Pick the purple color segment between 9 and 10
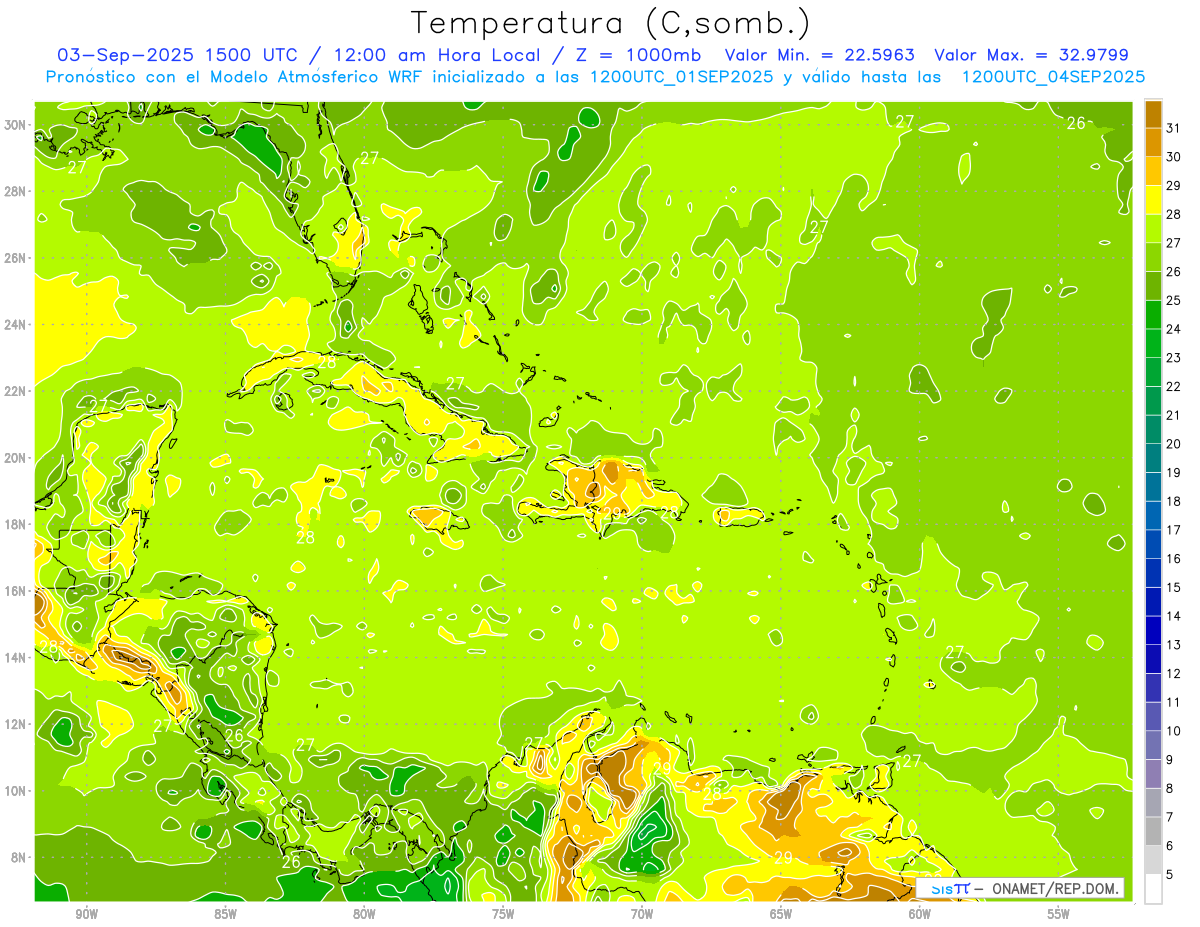The width and height of the screenshot is (1200, 927). [1153, 745]
